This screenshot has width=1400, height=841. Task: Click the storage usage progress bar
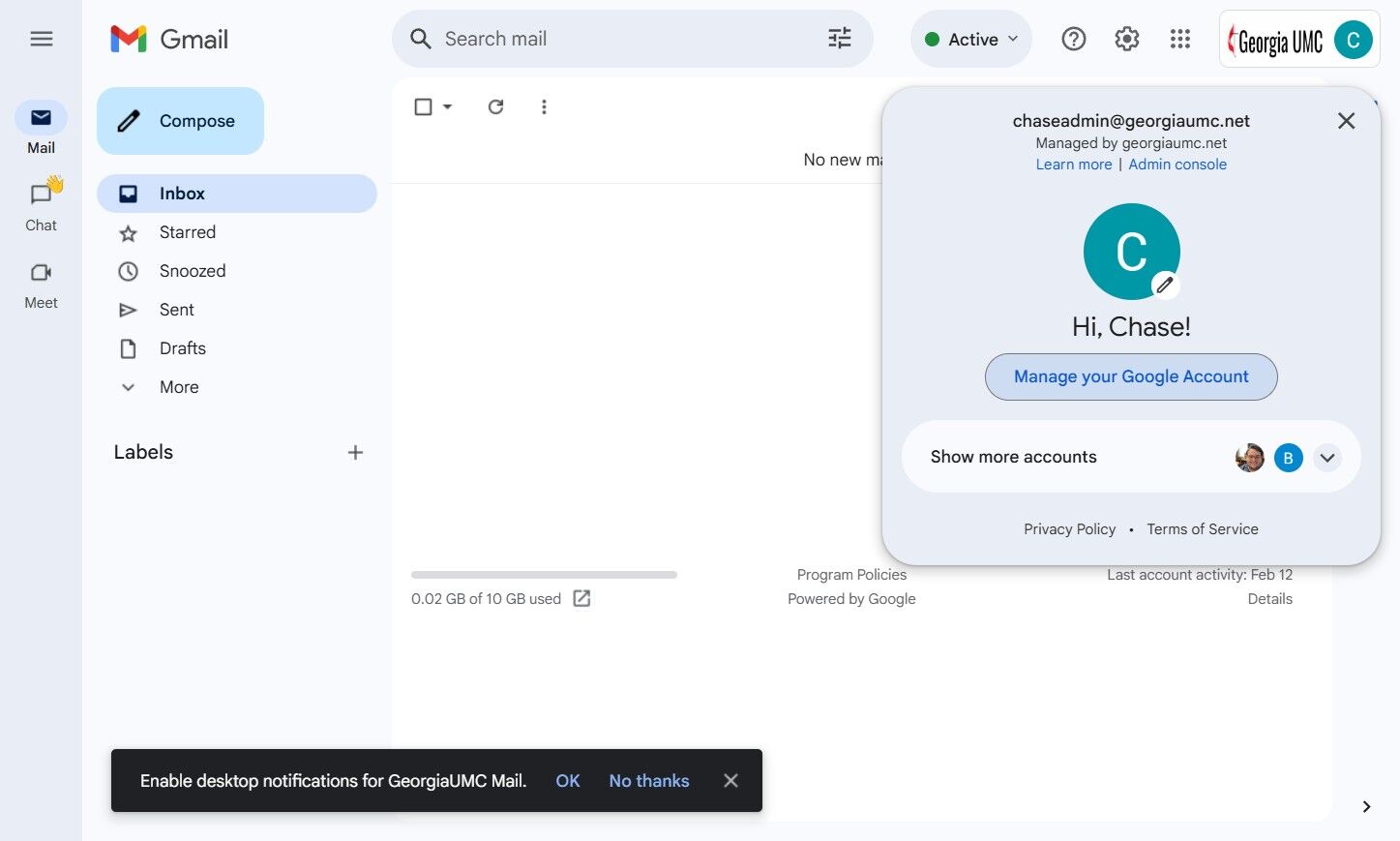(544, 575)
